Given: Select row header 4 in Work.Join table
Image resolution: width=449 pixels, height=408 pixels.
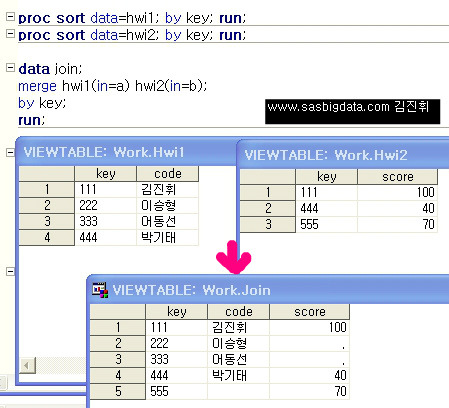Looking at the screenshot, I should [118, 375].
